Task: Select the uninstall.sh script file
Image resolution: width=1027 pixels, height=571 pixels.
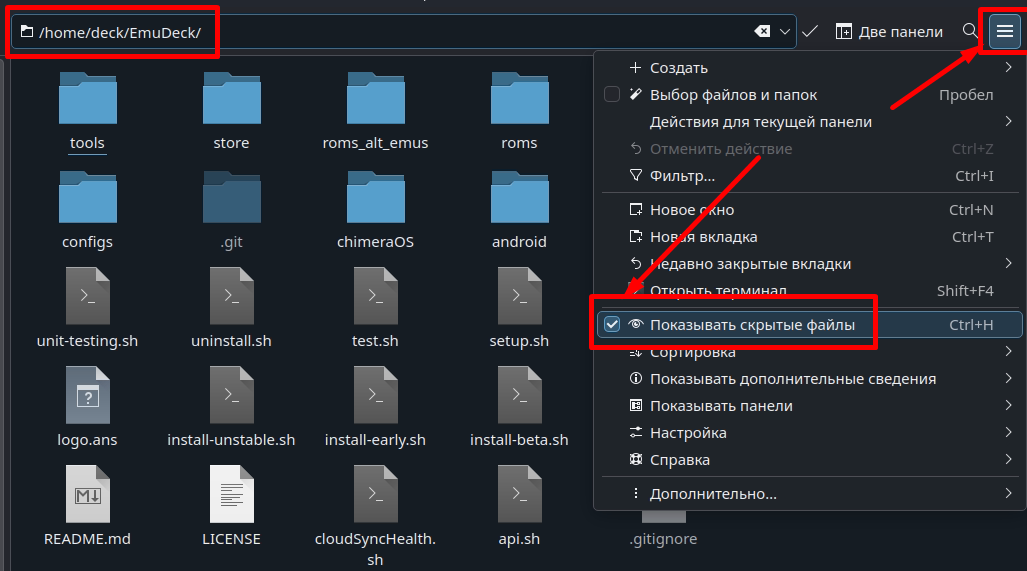Action: click(231, 304)
